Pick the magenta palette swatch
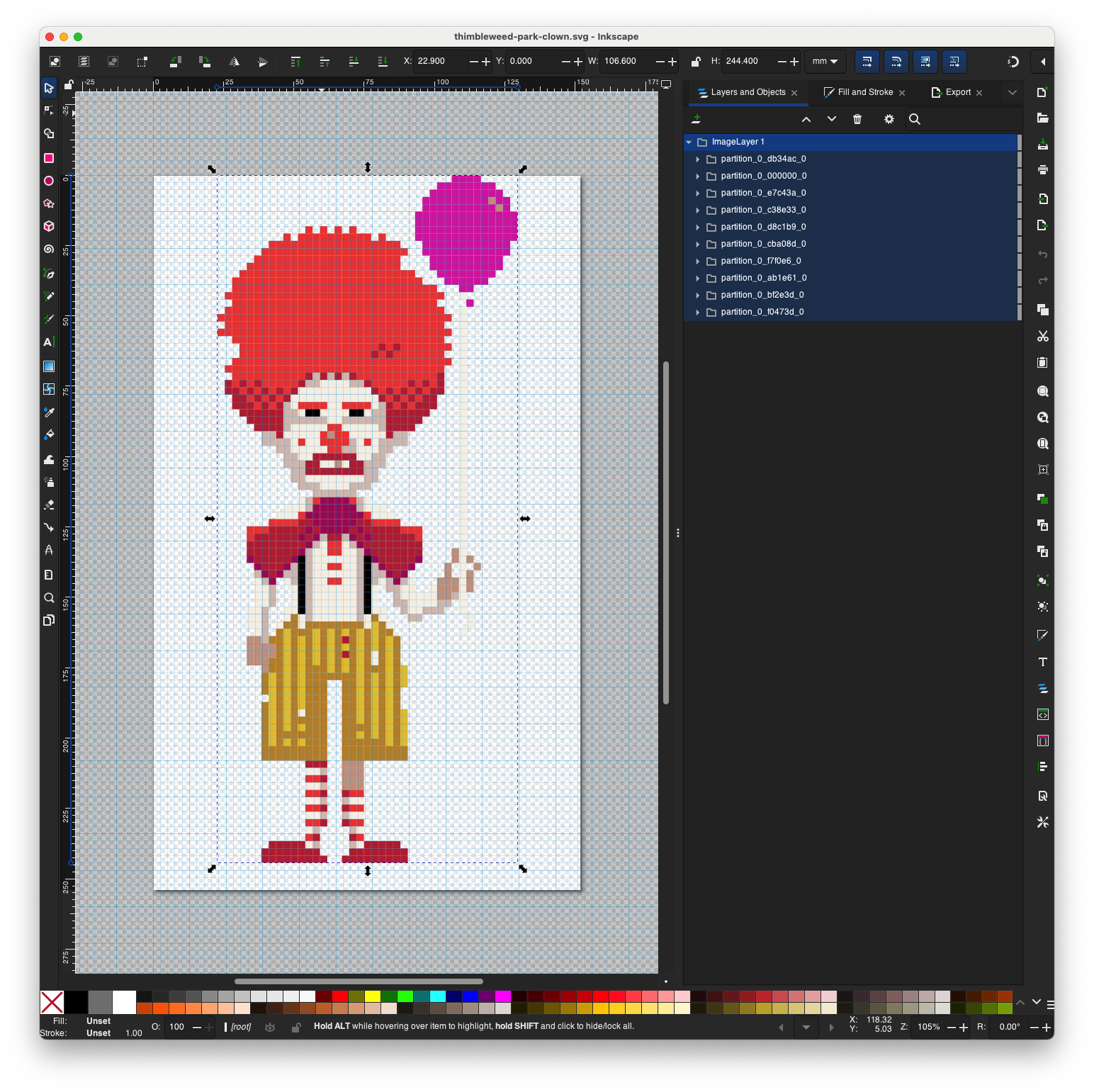1094x1092 pixels. pos(503,996)
